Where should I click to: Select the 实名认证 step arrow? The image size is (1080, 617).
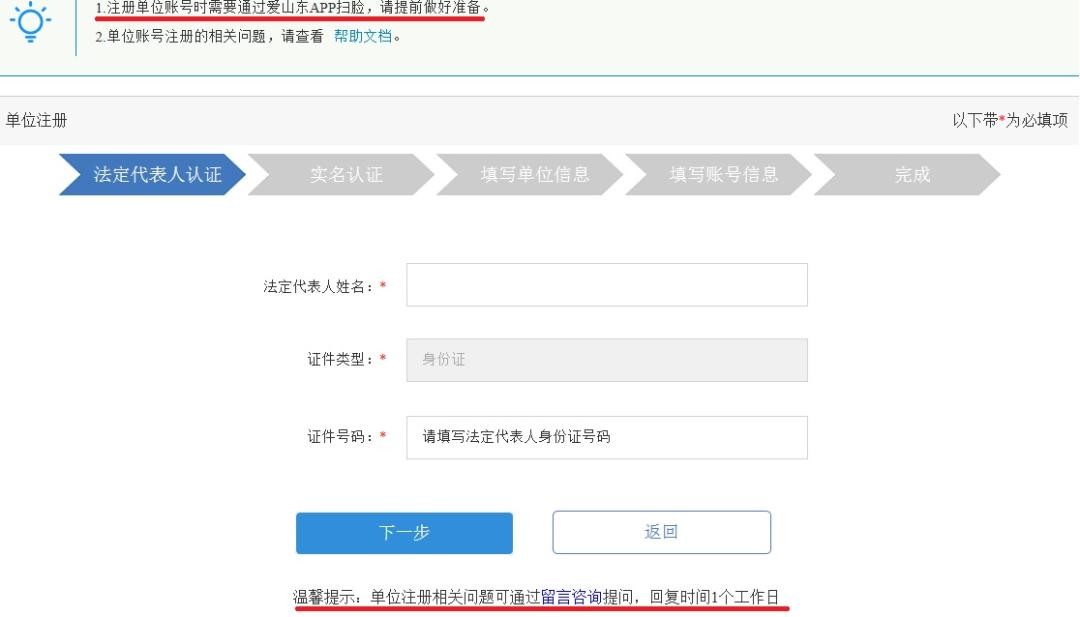pos(342,175)
